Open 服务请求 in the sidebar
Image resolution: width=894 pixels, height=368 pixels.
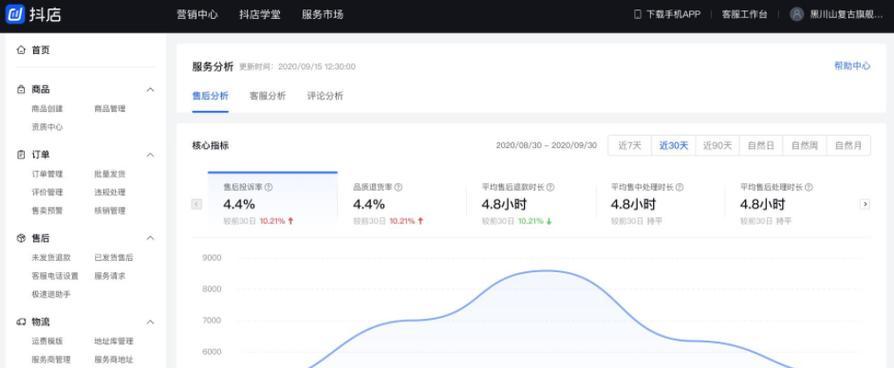pos(109,276)
